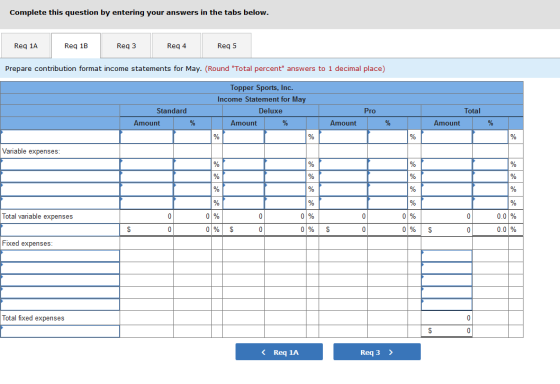Open first row label dropdown above Variable expenses

pyautogui.click(x=60, y=137)
